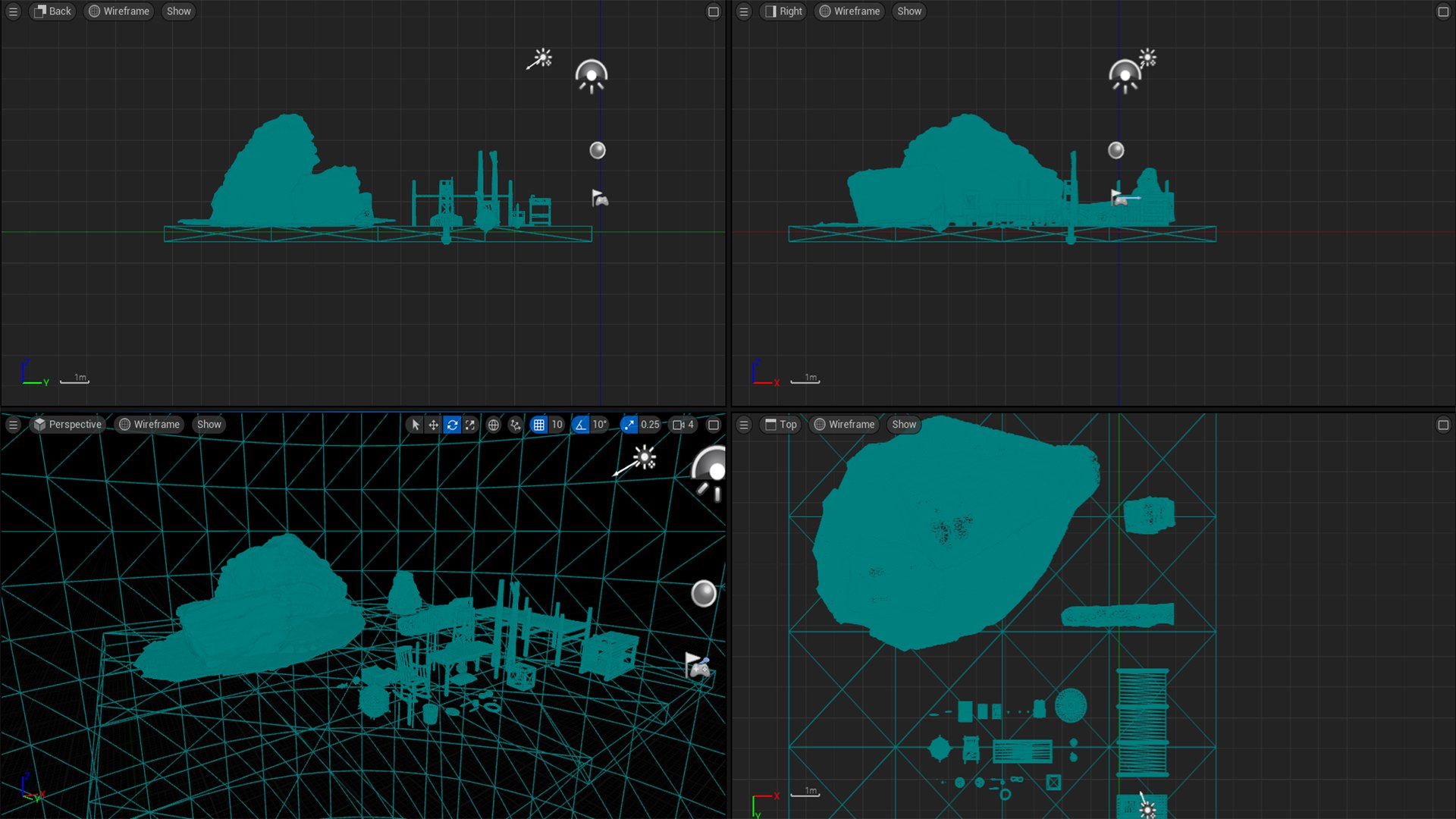Maximize the Perspective viewport
1456x819 pixels.
coord(714,425)
